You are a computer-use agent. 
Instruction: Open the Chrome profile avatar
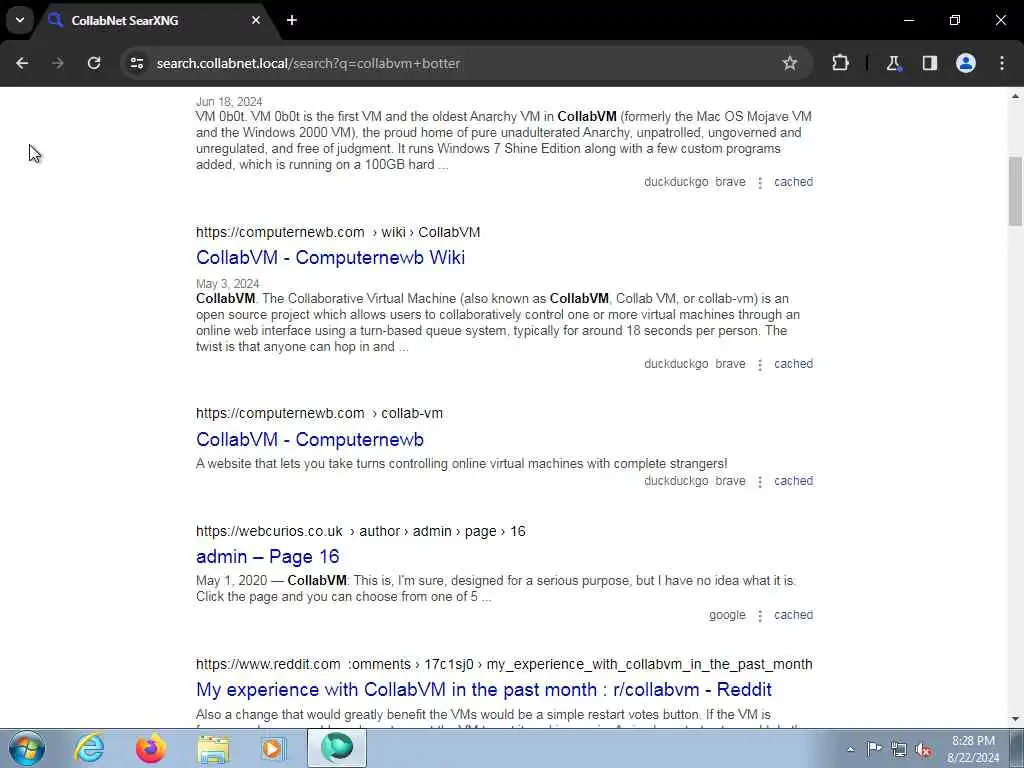(966, 63)
